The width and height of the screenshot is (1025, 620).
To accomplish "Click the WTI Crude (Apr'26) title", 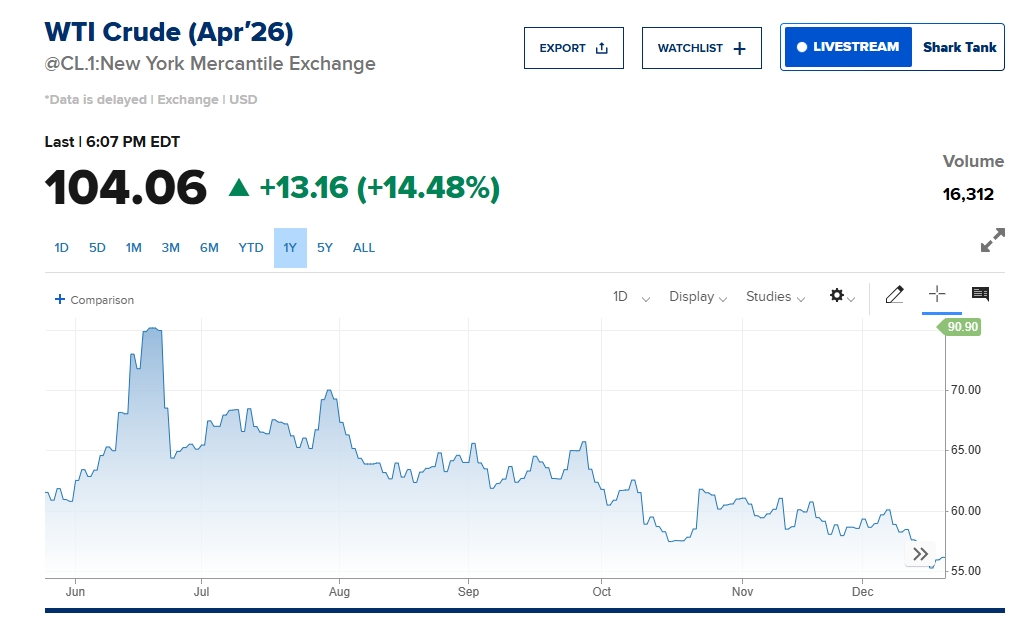I will point(169,32).
